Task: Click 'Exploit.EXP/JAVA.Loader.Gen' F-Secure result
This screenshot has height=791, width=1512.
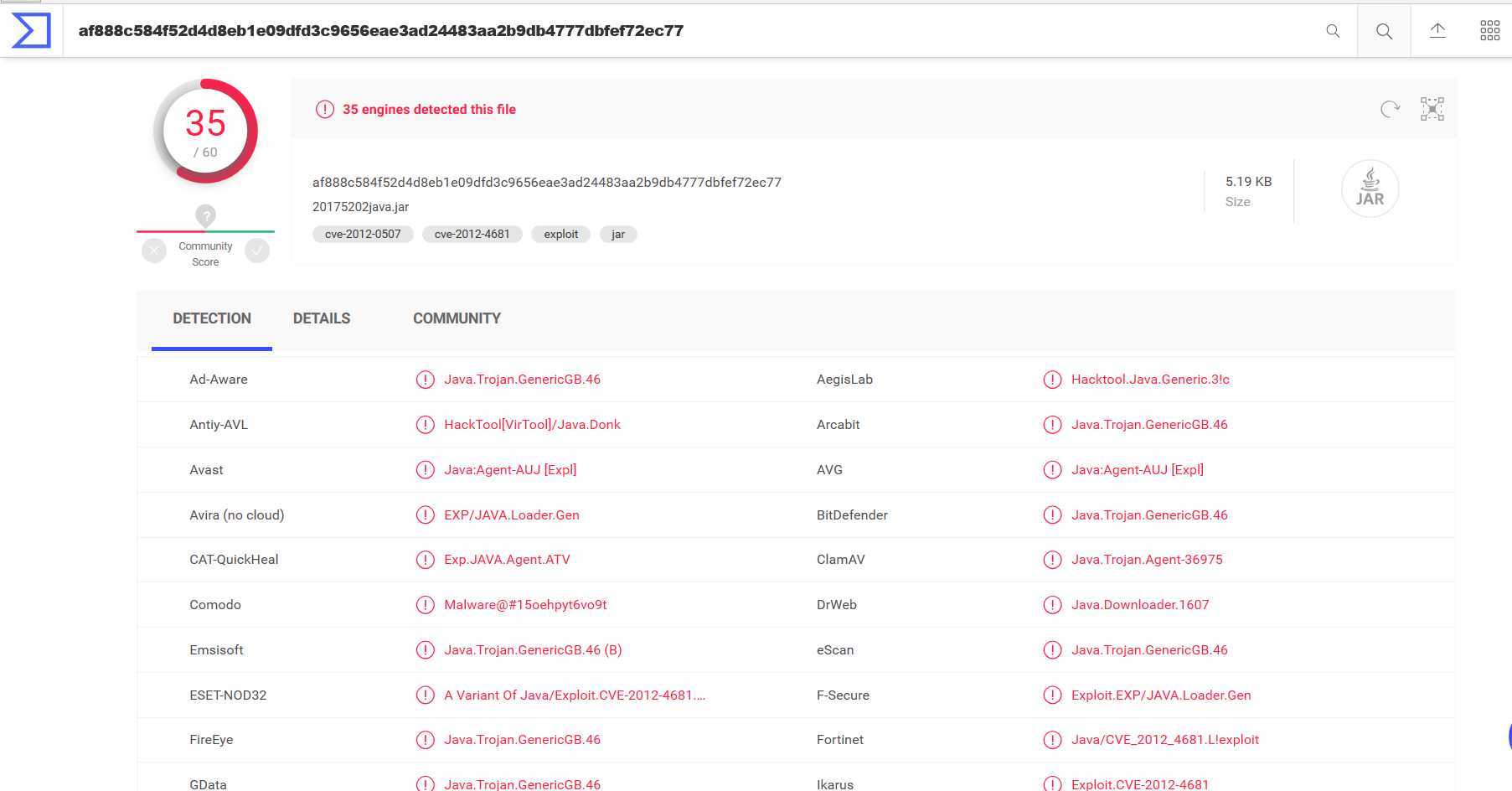Action: pyautogui.click(x=1161, y=695)
